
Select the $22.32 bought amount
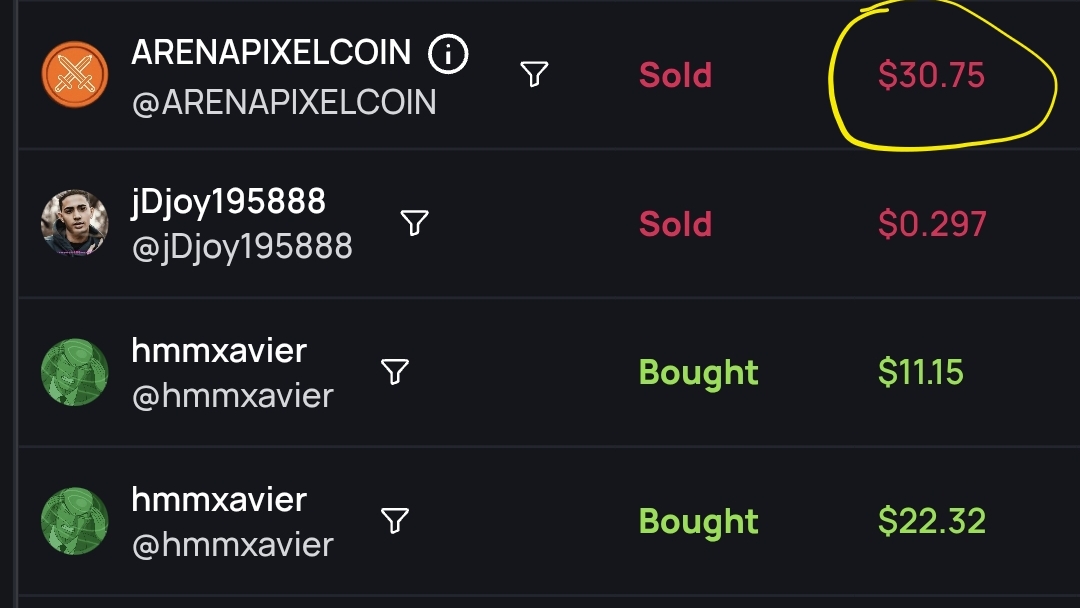(932, 522)
